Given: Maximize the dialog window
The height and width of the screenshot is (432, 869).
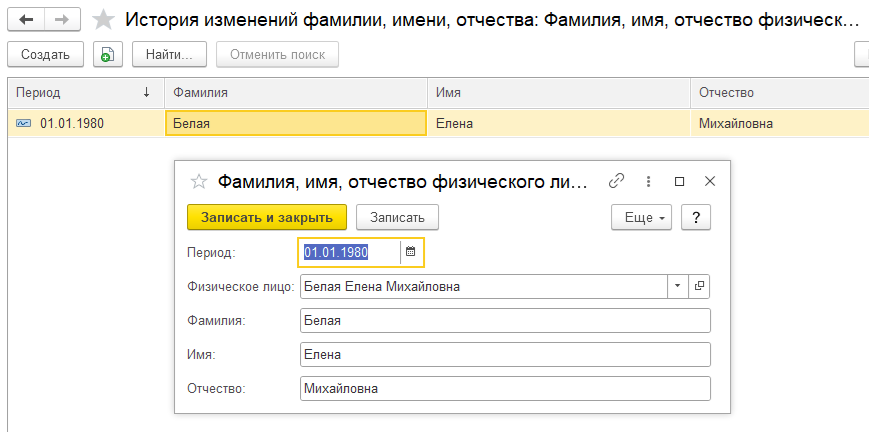Looking at the screenshot, I should pyautogui.click(x=679, y=181).
